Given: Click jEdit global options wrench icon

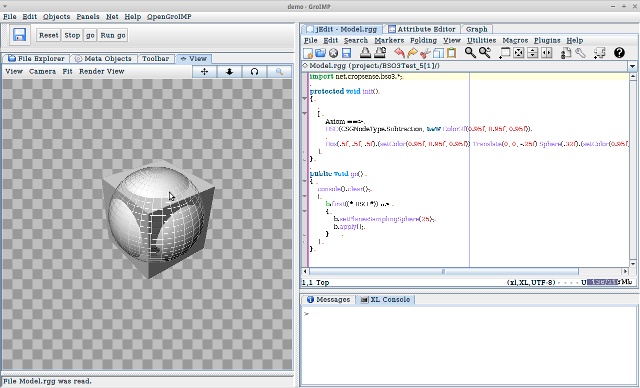Looking at the screenshot, I should (x=580, y=53).
